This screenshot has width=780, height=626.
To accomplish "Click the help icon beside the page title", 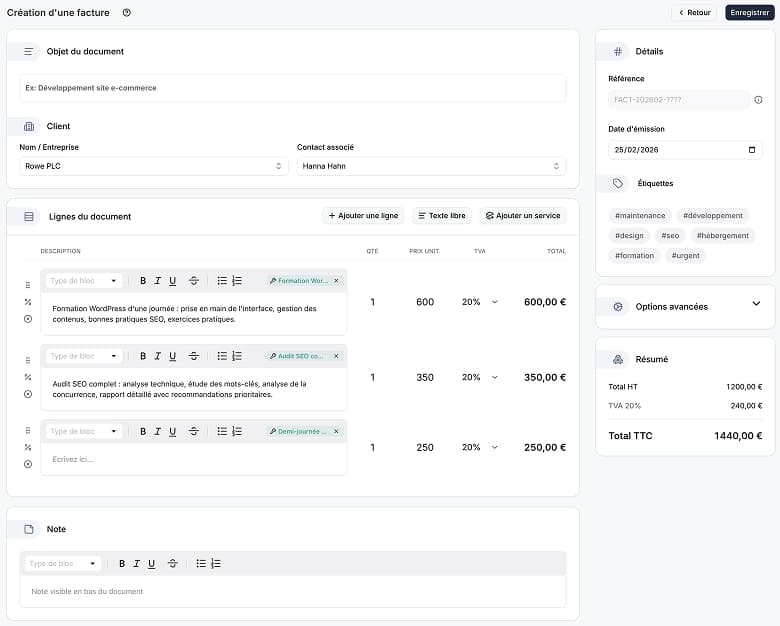I will click(x=127, y=13).
